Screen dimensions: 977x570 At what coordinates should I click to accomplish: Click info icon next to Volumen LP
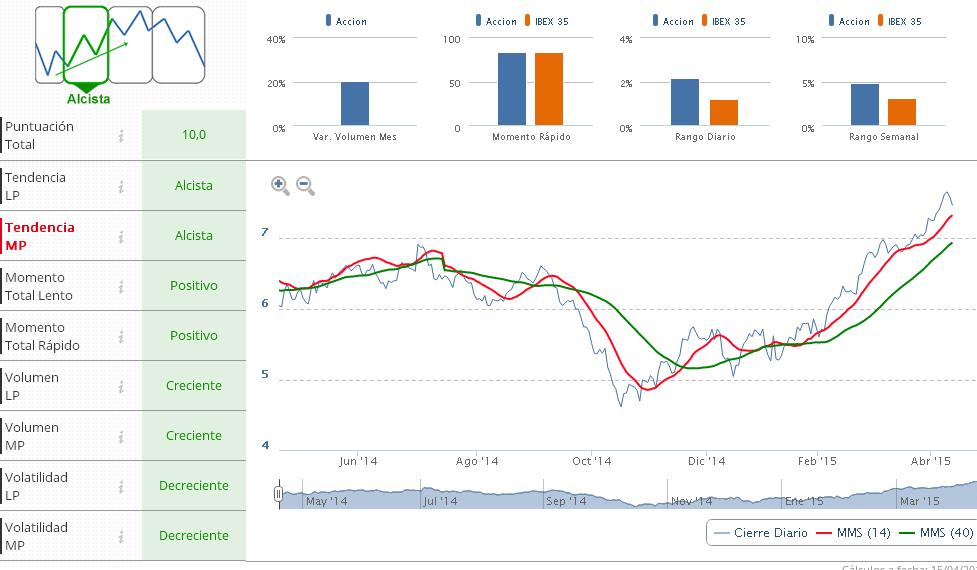point(121,386)
